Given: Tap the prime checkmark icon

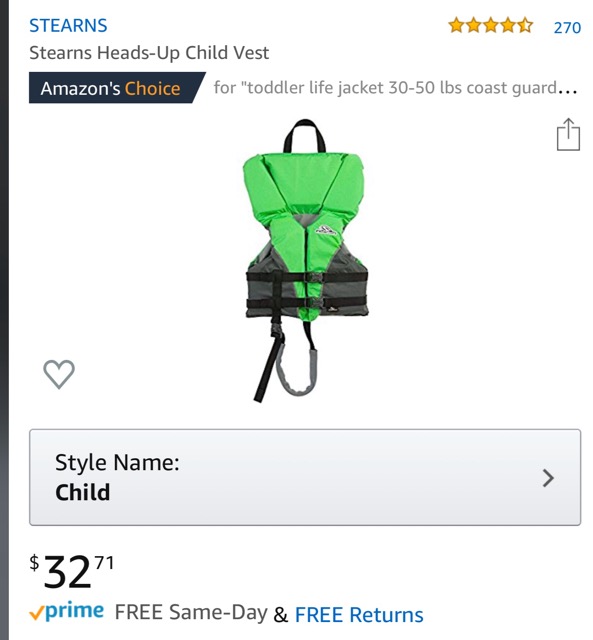Looking at the screenshot, I should 36,614.
